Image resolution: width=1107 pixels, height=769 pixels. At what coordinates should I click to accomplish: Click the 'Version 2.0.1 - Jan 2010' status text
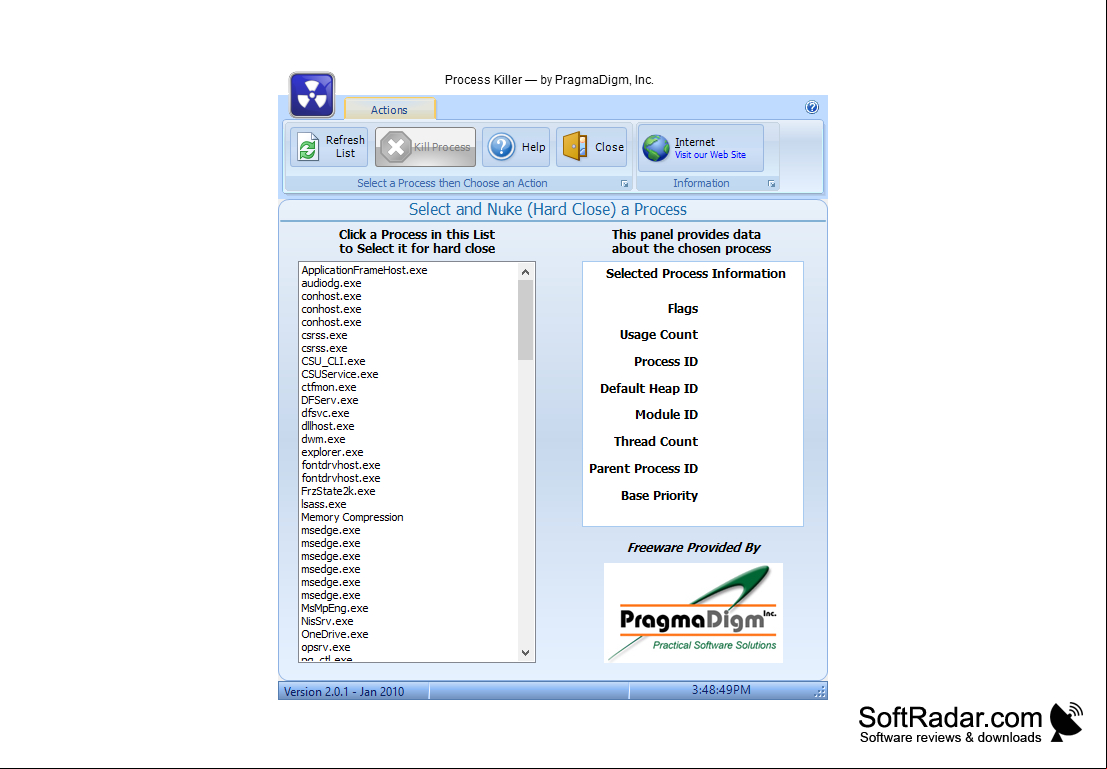click(344, 692)
